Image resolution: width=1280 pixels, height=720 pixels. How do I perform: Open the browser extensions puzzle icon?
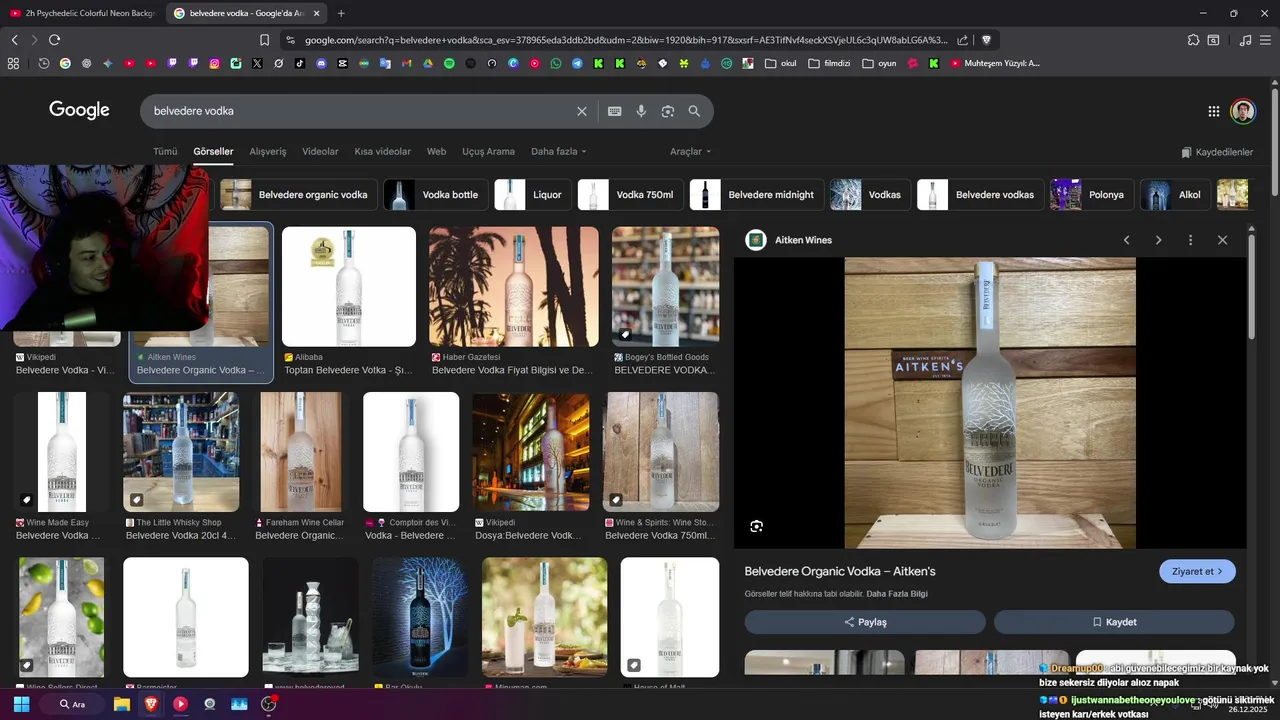click(x=1193, y=40)
